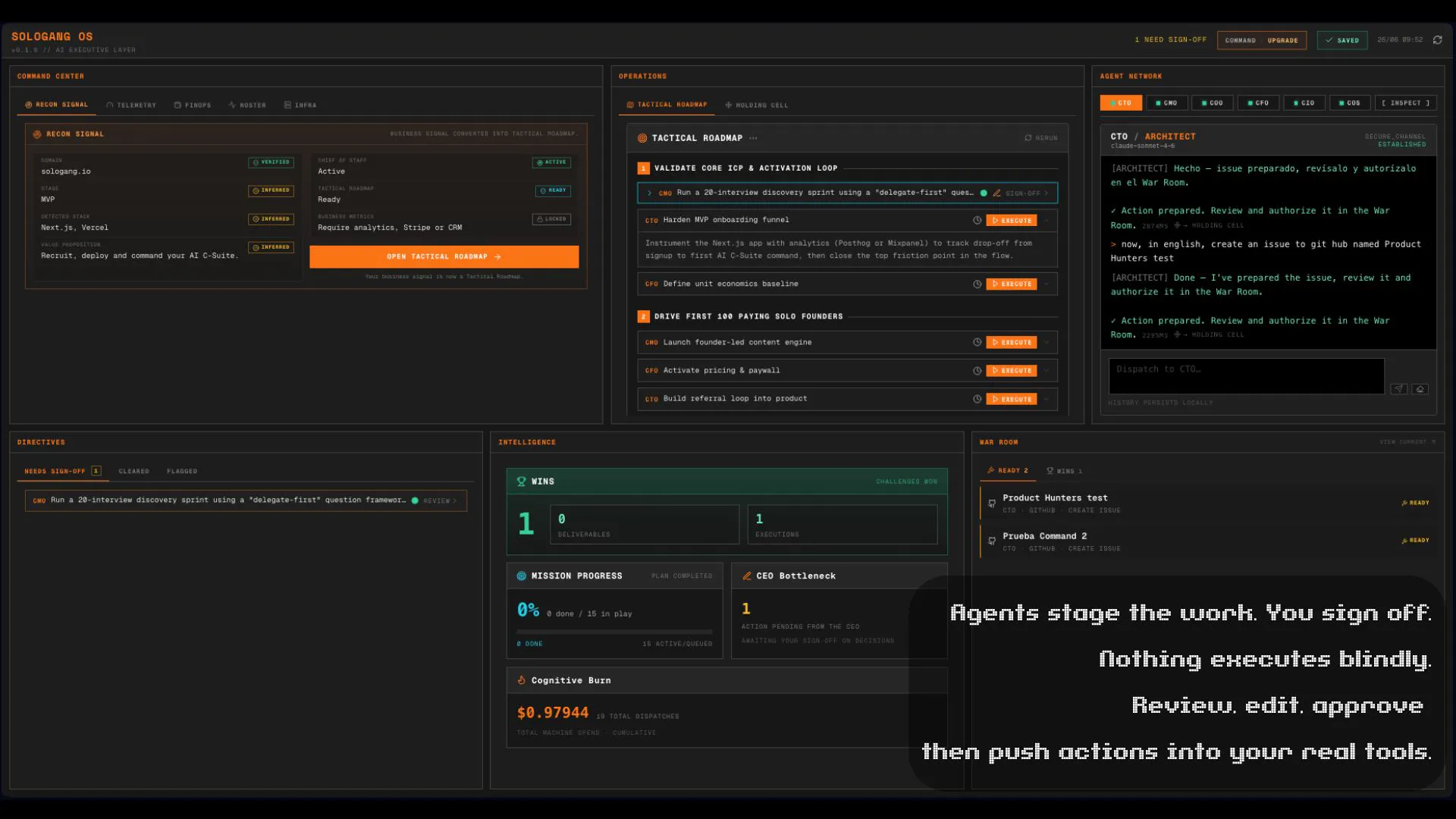Switch to the Telemetry tab
1456x819 pixels.
click(131, 105)
